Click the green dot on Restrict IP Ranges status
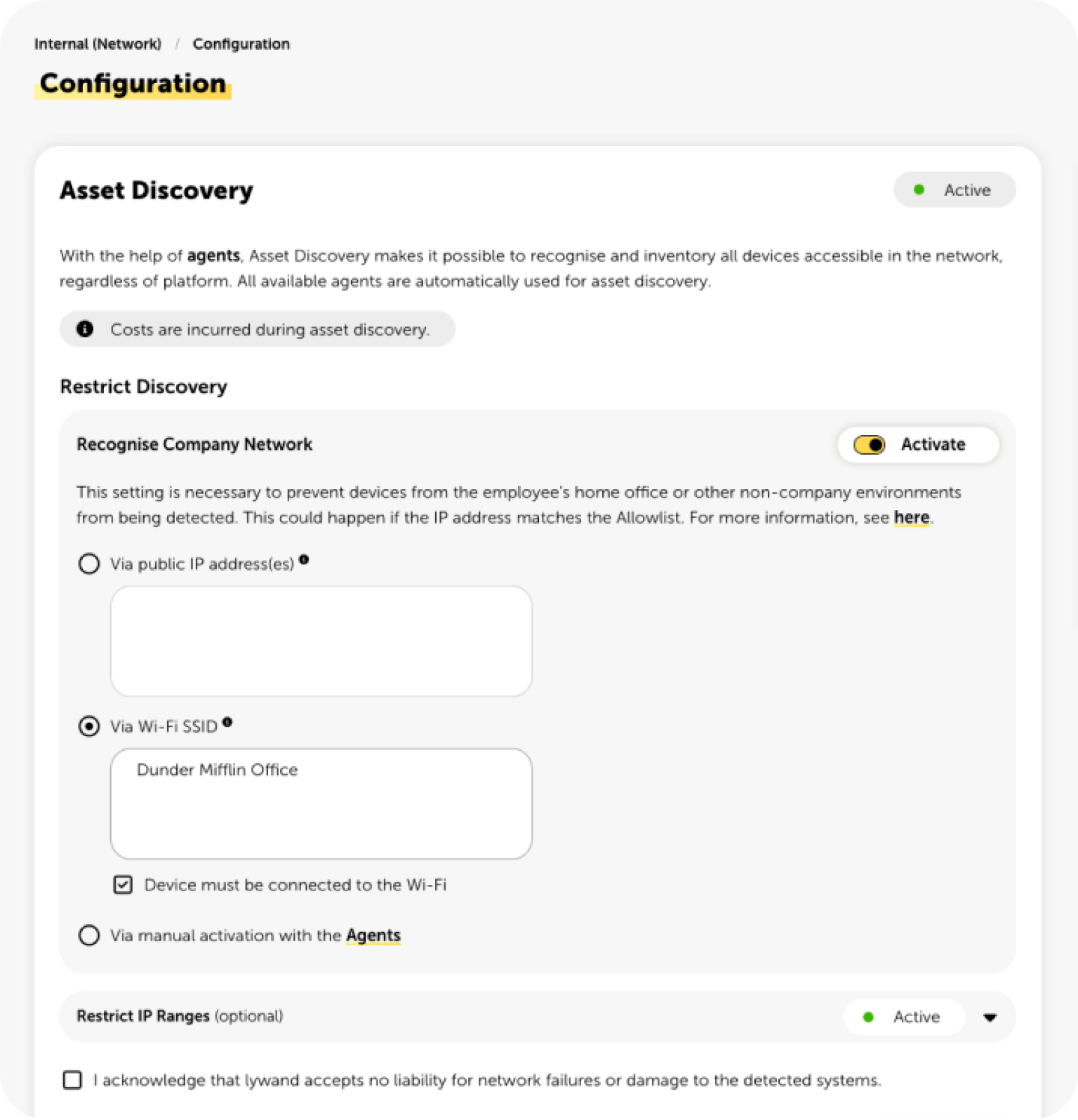The height and width of the screenshot is (1120, 1078). point(869,1017)
